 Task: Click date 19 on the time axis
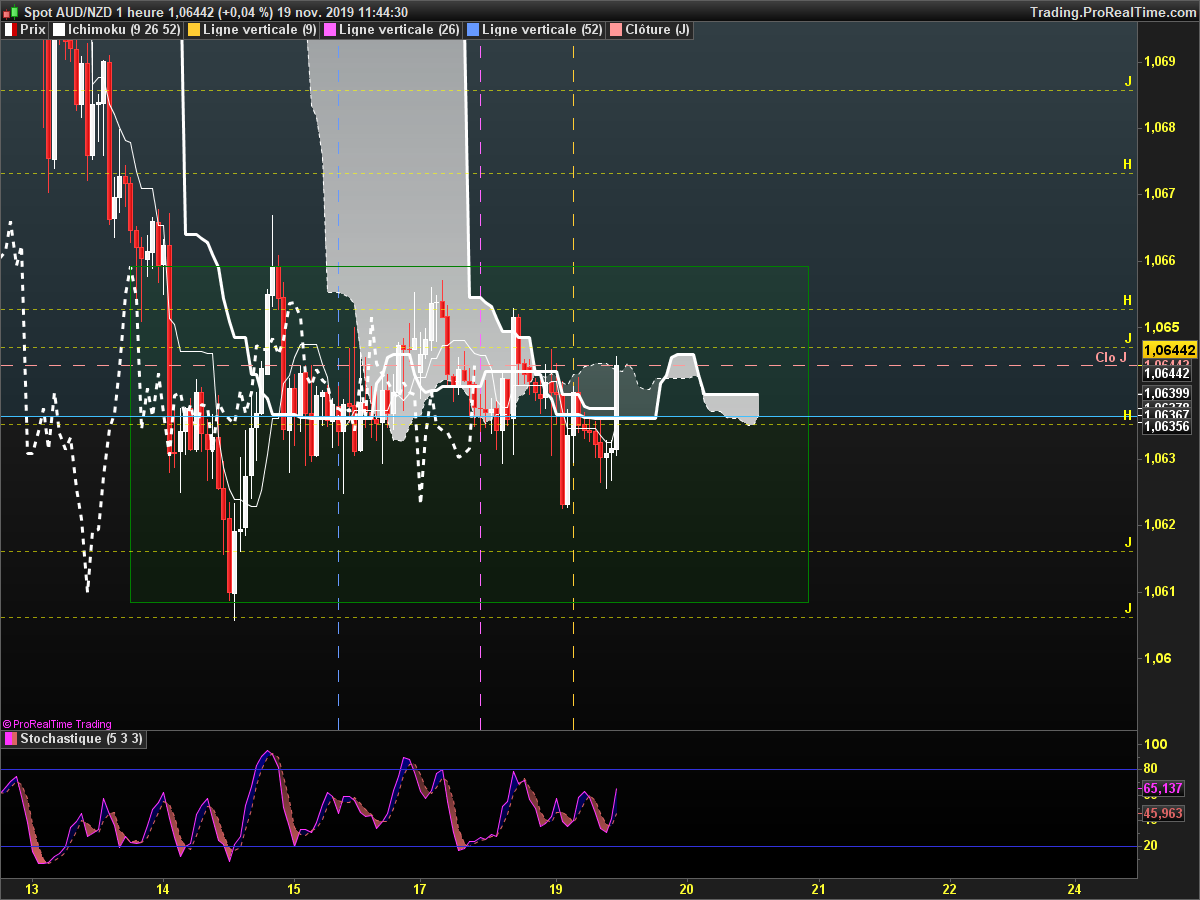pos(556,888)
